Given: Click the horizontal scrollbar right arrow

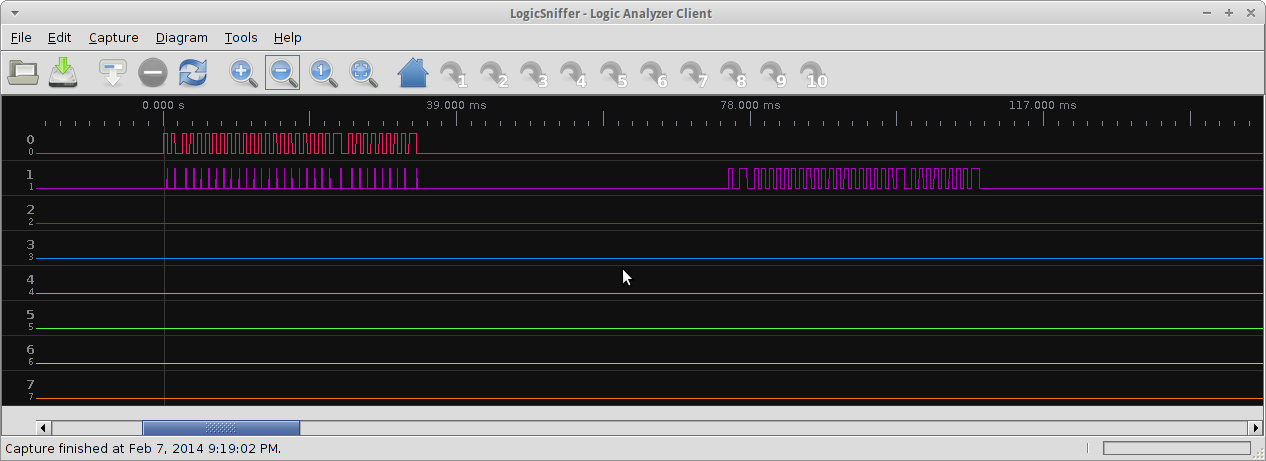Looking at the screenshot, I should (1256, 428).
